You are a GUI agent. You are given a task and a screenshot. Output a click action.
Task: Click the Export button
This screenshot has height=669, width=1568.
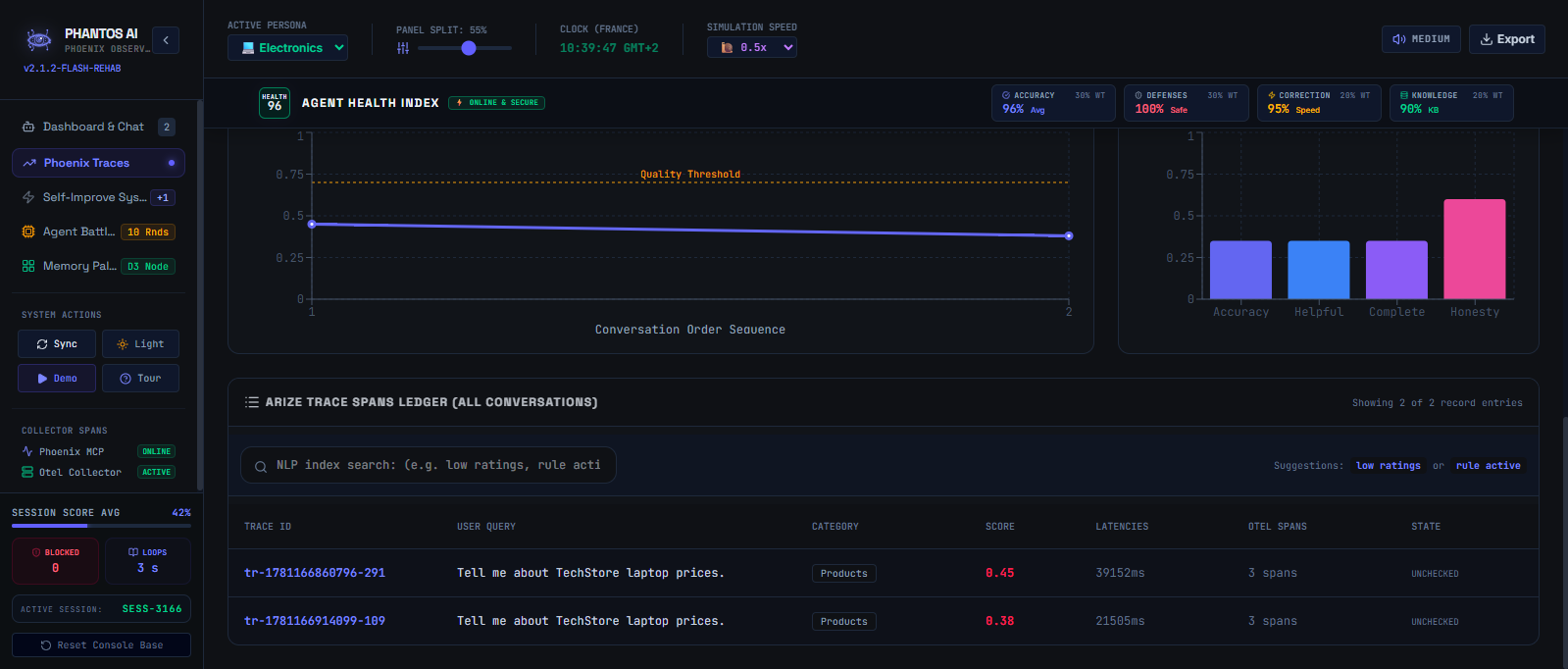(1507, 39)
